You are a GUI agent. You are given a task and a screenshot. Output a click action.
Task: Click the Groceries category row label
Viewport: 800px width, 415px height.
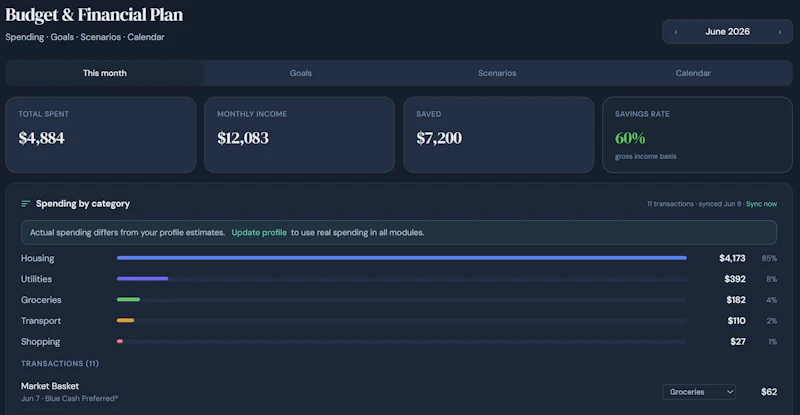coord(41,300)
